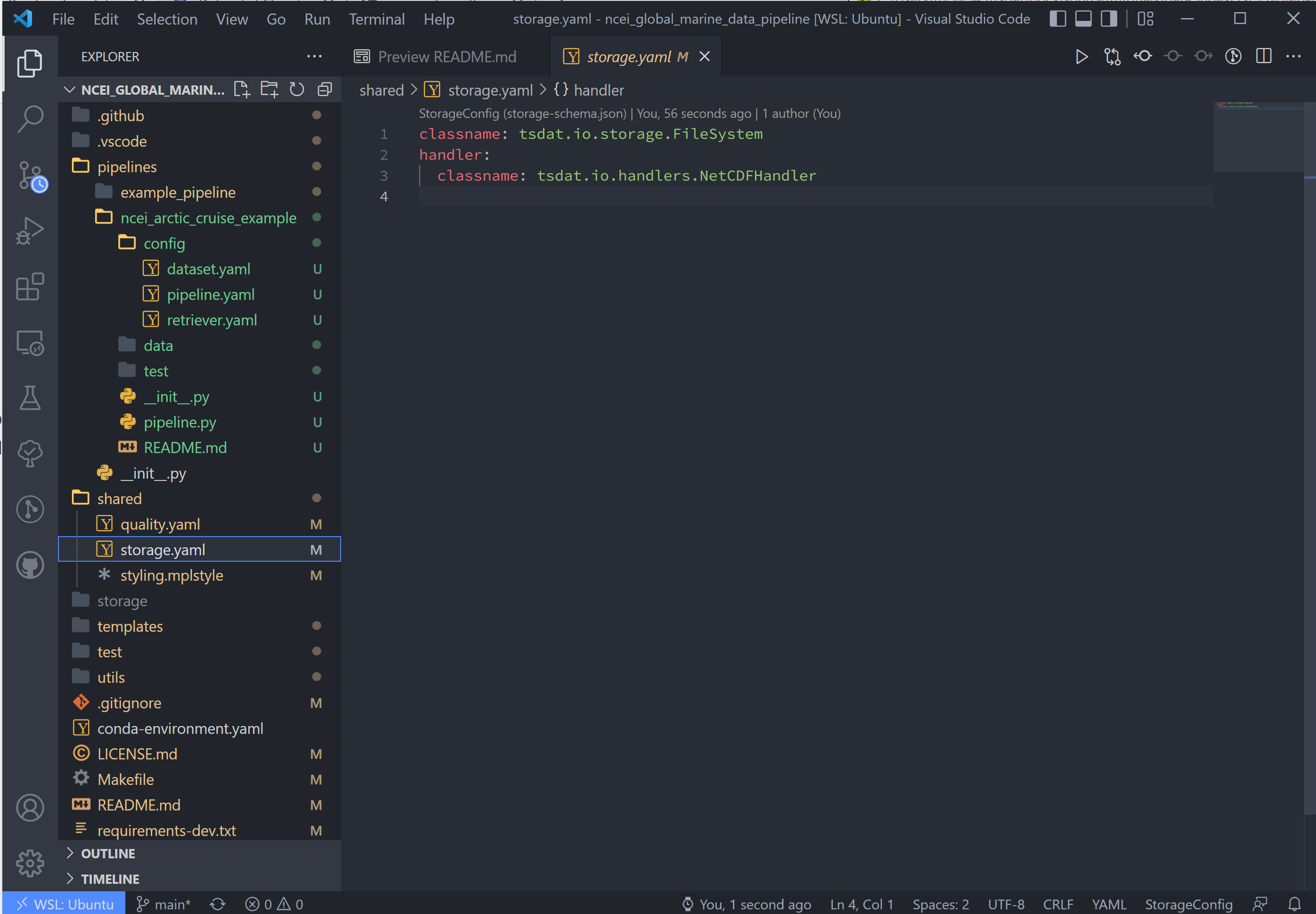This screenshot has width=1316, height=914.
Task: Click the main* branch status item
Action: click(x=164, y=904)
